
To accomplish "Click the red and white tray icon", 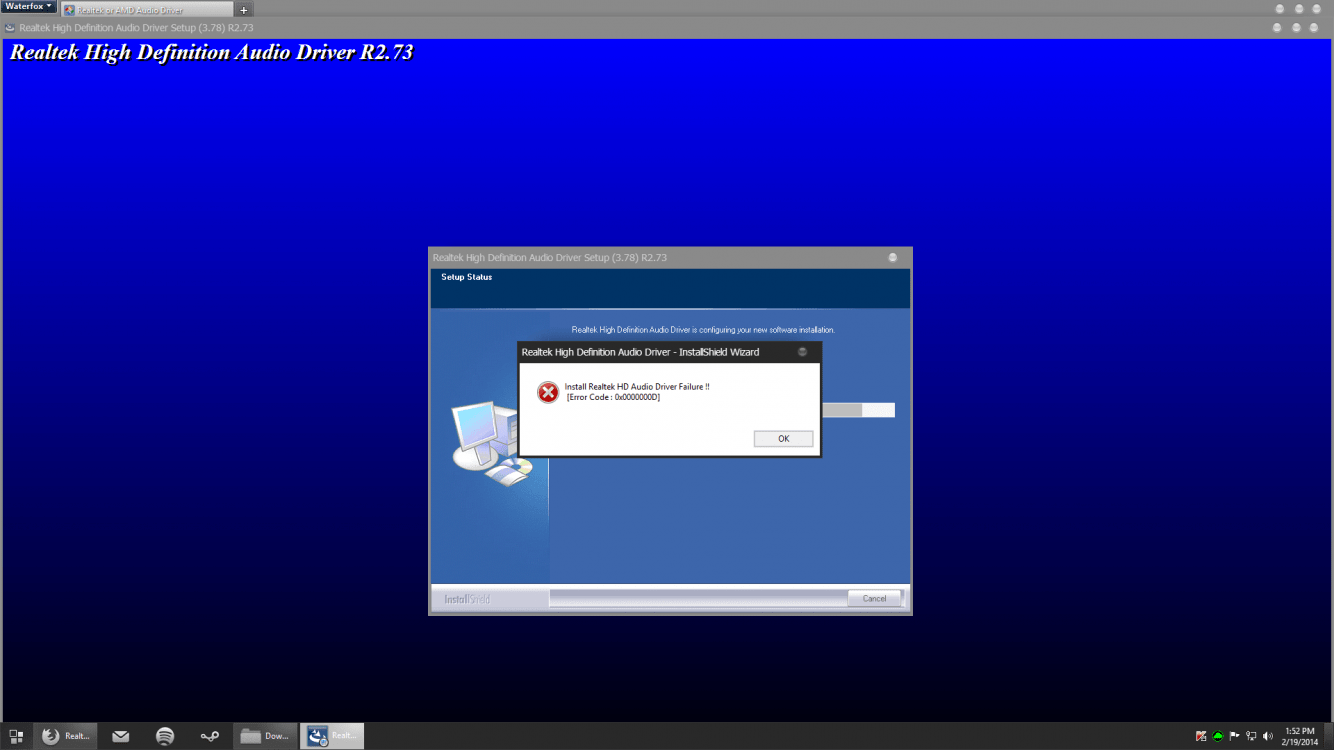I will (1201, 736).
